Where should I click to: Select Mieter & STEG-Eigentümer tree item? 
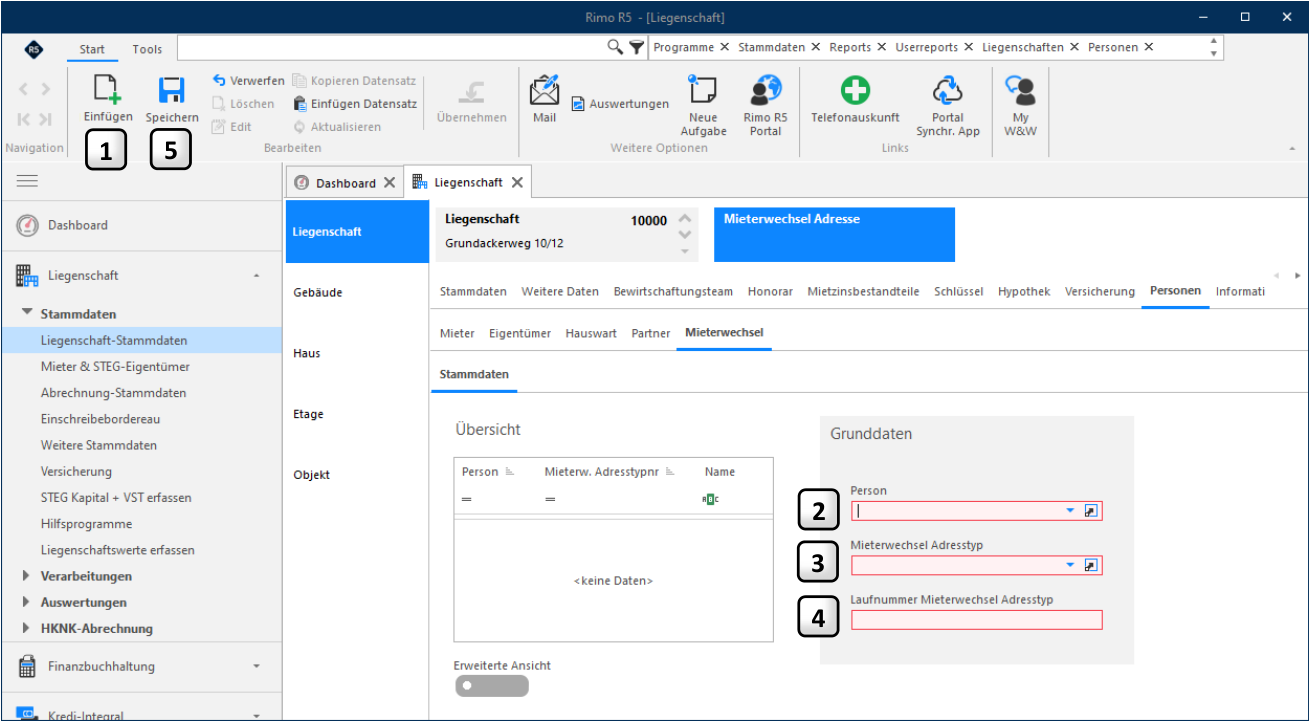coord(115,367)
